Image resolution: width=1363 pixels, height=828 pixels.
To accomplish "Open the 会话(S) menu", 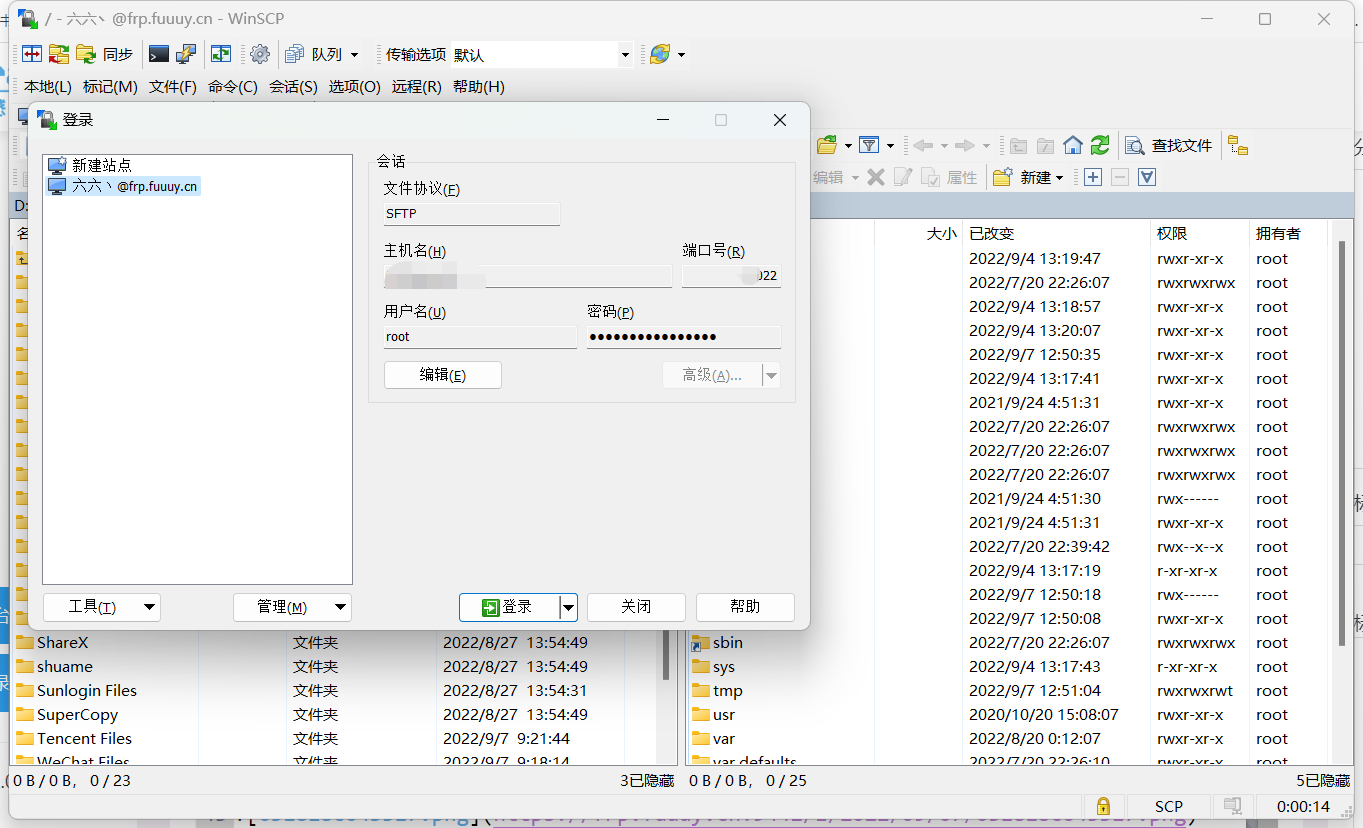I will click(293, 87).
